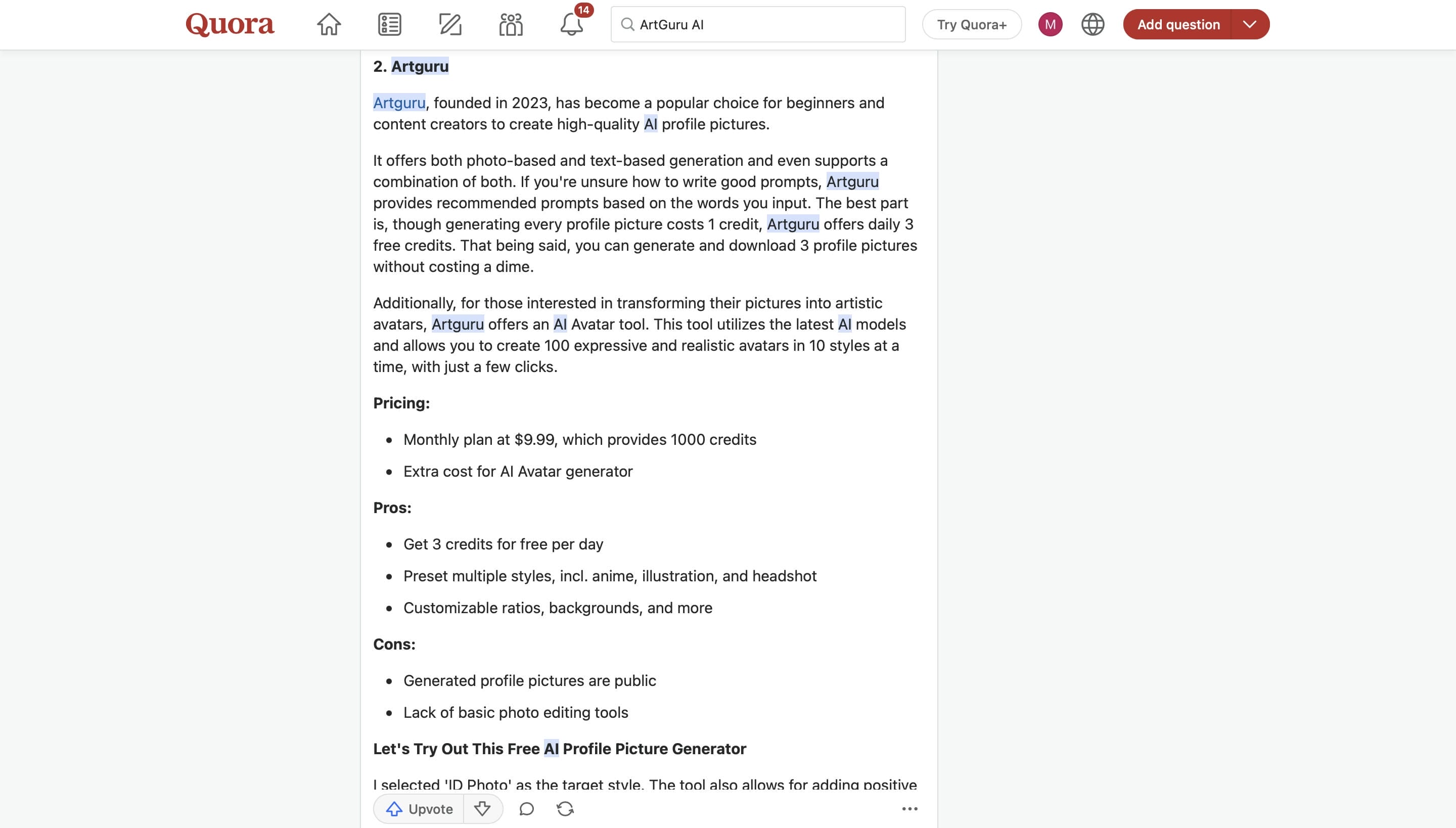Upvote this answer

point(419,809)
